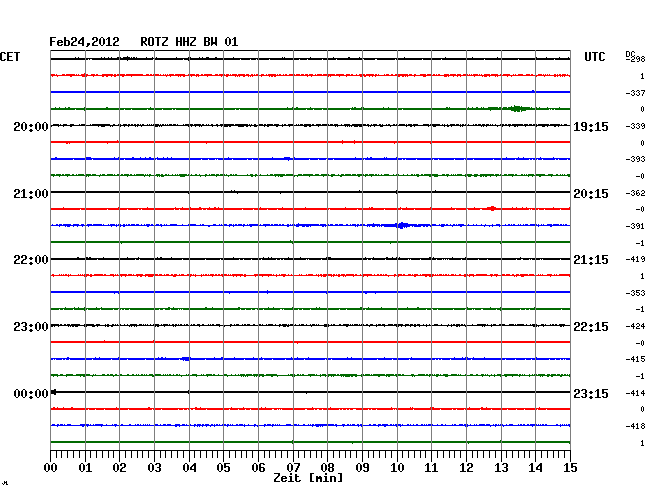Image resolution: width=650 pixels, height=494 pixels.
Task: Click the DC offset value -298
Action: click(x=635, y=59)
